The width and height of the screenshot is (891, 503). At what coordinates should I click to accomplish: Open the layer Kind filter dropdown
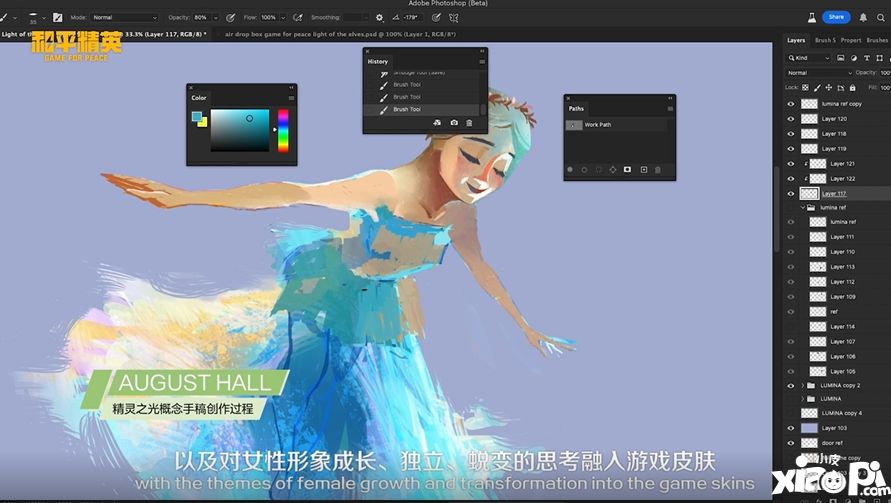pyautogui.click(x=809, y=58)
